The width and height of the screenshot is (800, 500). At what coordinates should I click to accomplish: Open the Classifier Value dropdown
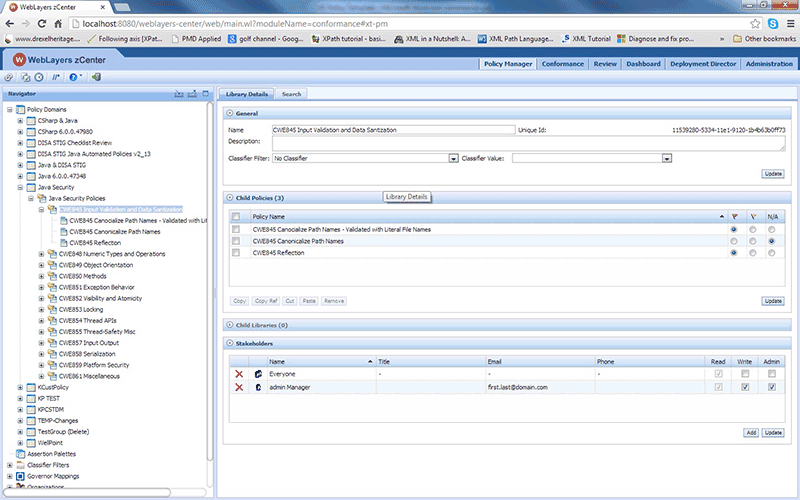pyautogui.click(x=667, y=158)
